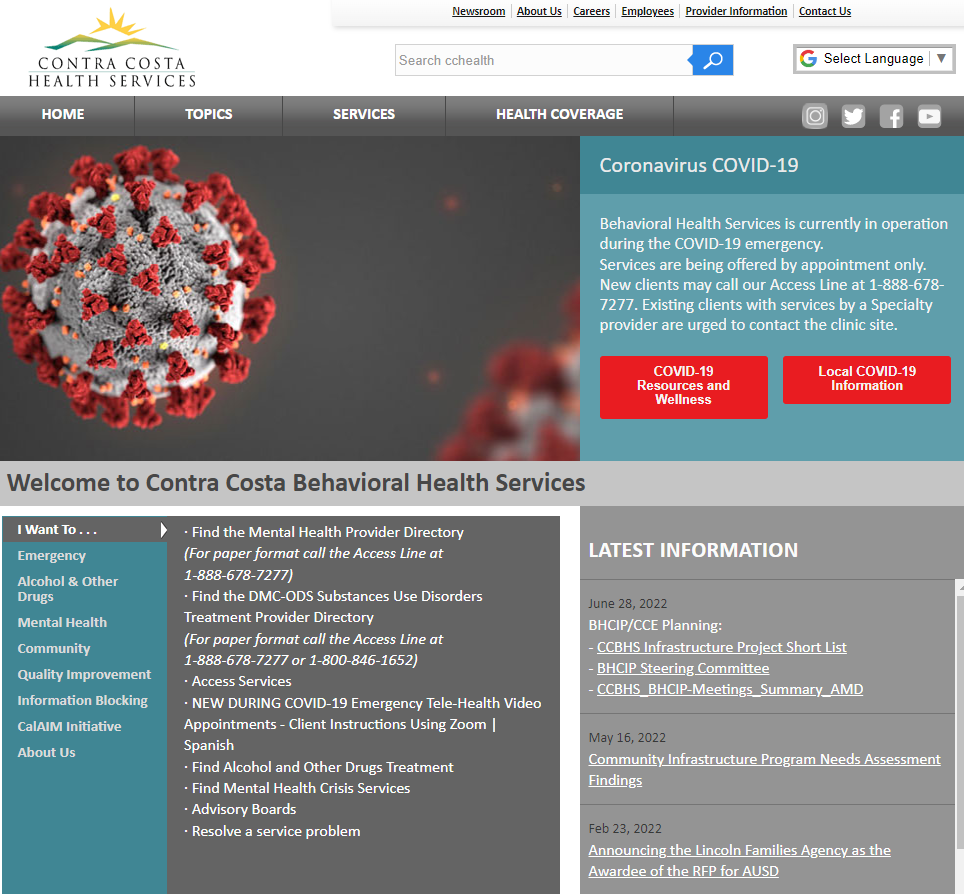Open the Employees link
The height and width of the screenshot is (894, 964).
[647, 11]
